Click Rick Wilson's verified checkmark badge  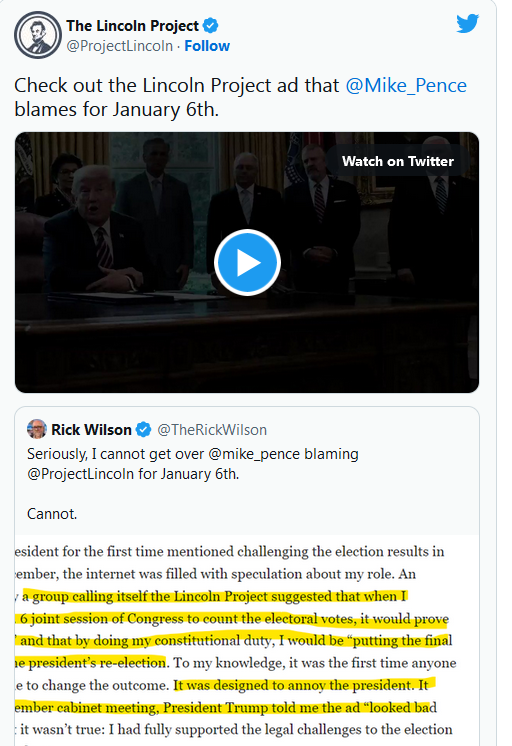coord(143,430)
